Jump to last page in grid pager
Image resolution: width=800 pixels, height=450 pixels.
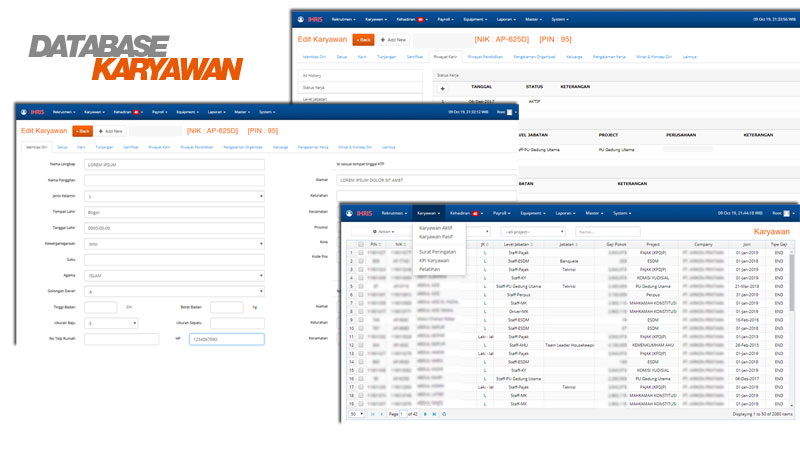pyautogui.click(x=432, y=413)
